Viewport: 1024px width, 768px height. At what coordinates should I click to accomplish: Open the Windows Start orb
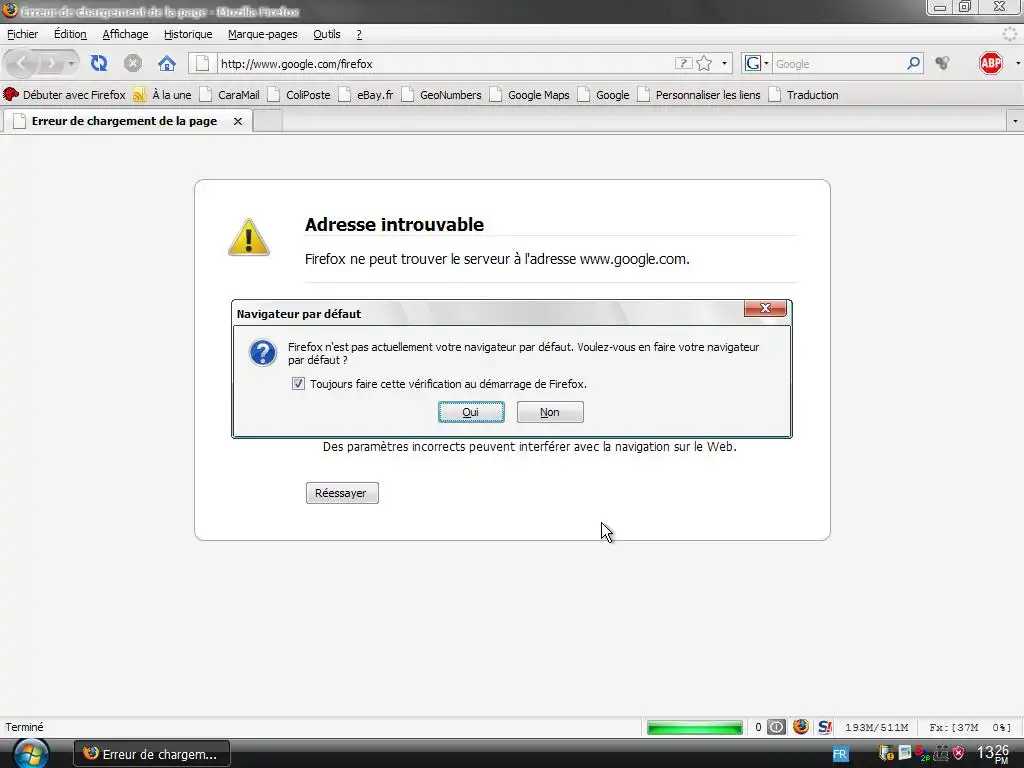(x=31, y=754)
